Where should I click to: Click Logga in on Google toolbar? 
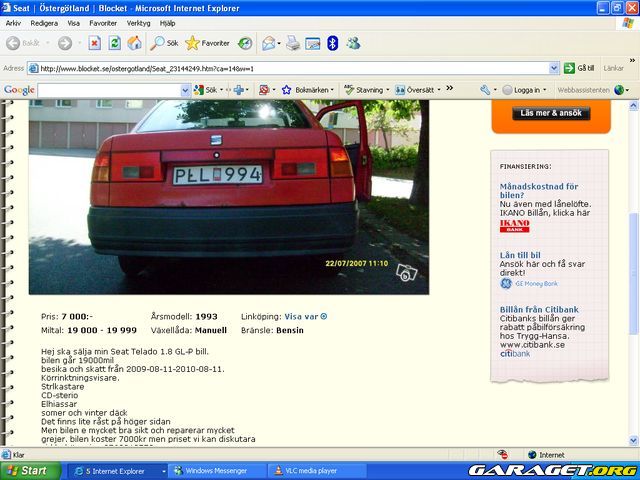tap(524, 90)
